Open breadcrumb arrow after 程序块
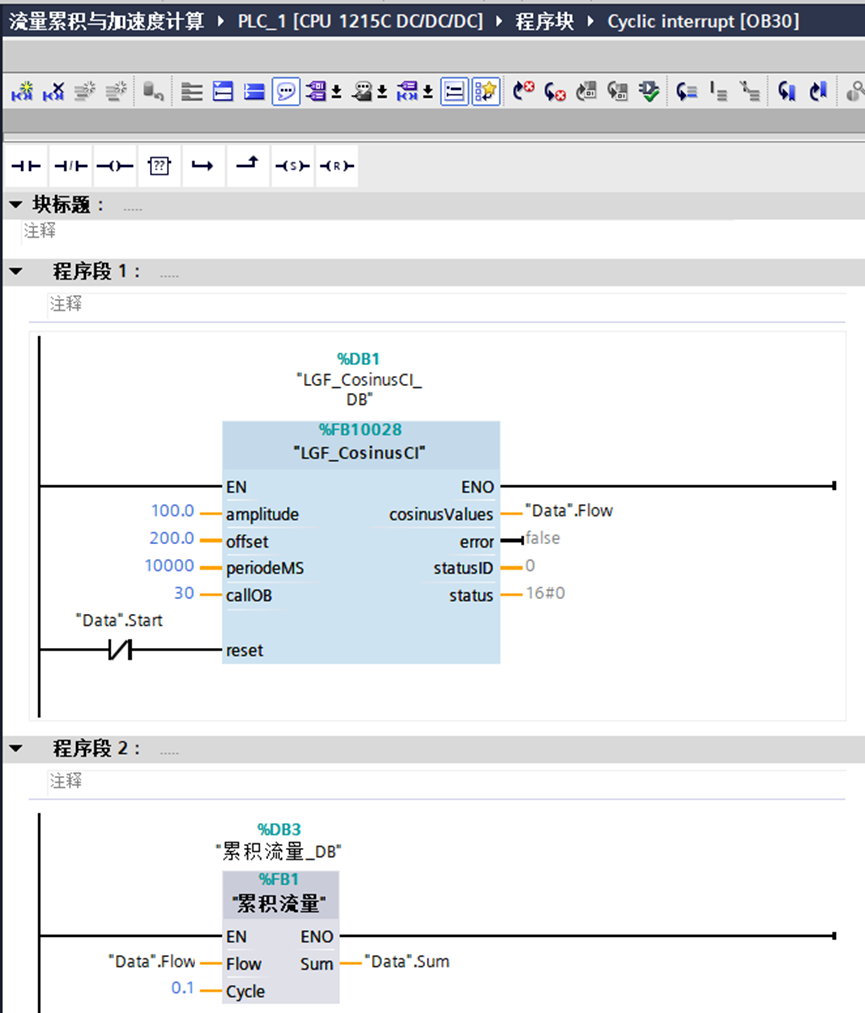Screen dimensions: 865x1013 point(590,21)
